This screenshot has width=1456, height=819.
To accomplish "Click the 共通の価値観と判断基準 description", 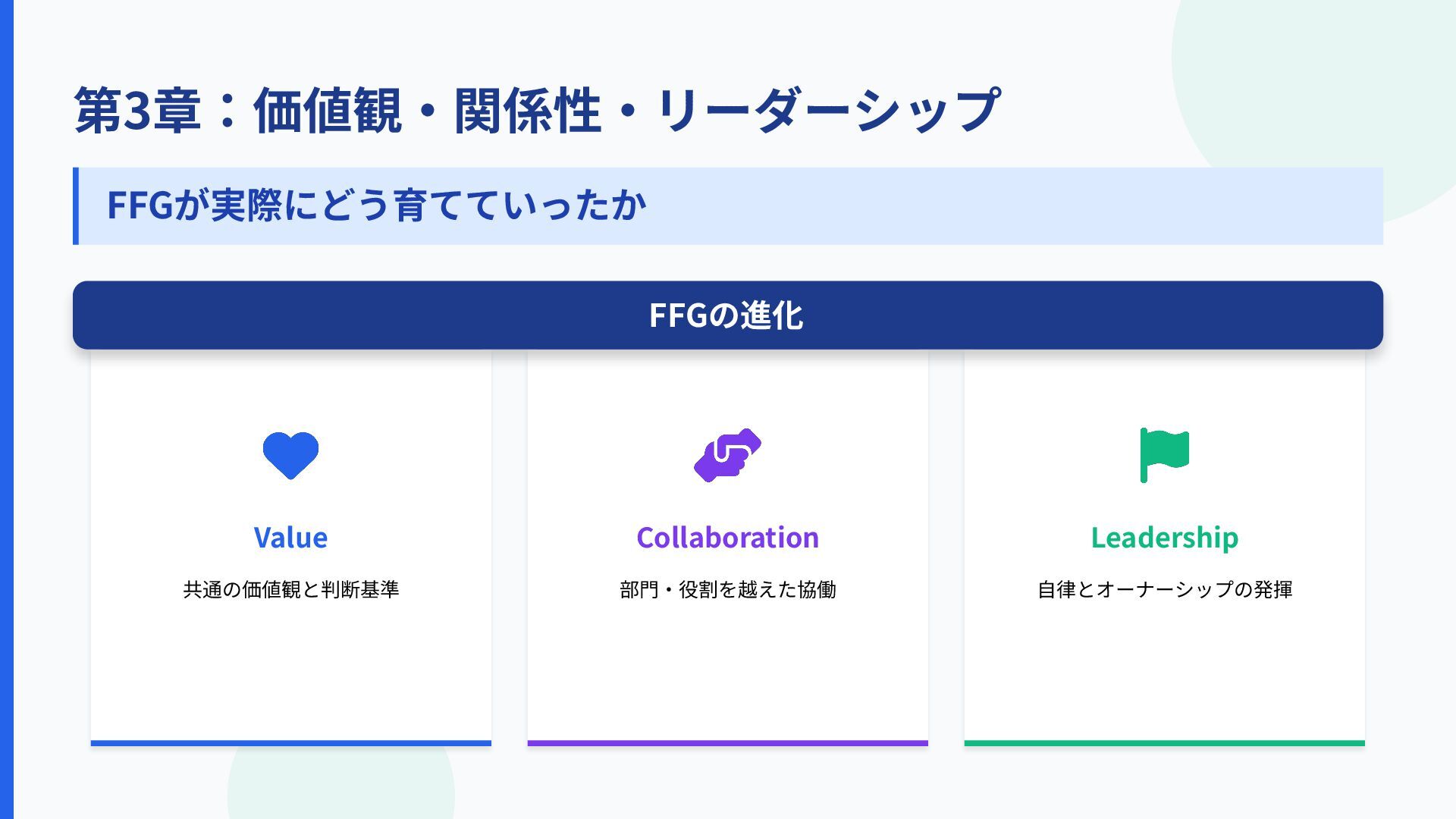I will [290, 589].
